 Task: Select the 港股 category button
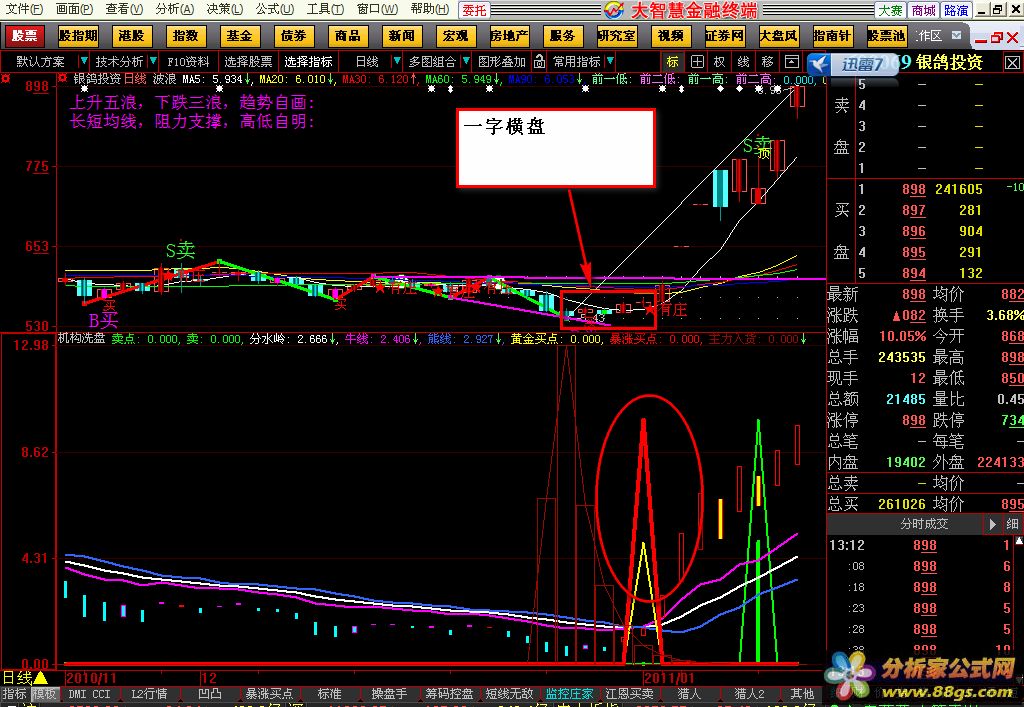pyautogui.click(x=131, y=35)
